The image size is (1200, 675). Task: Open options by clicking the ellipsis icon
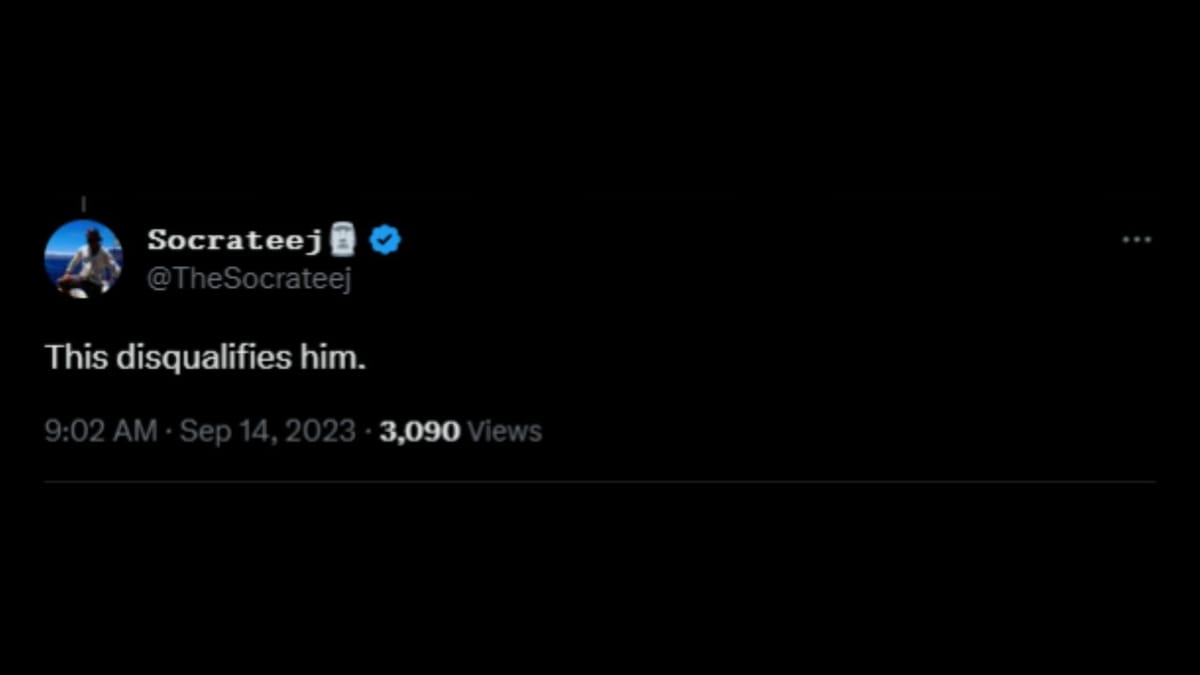(1136, 238)
